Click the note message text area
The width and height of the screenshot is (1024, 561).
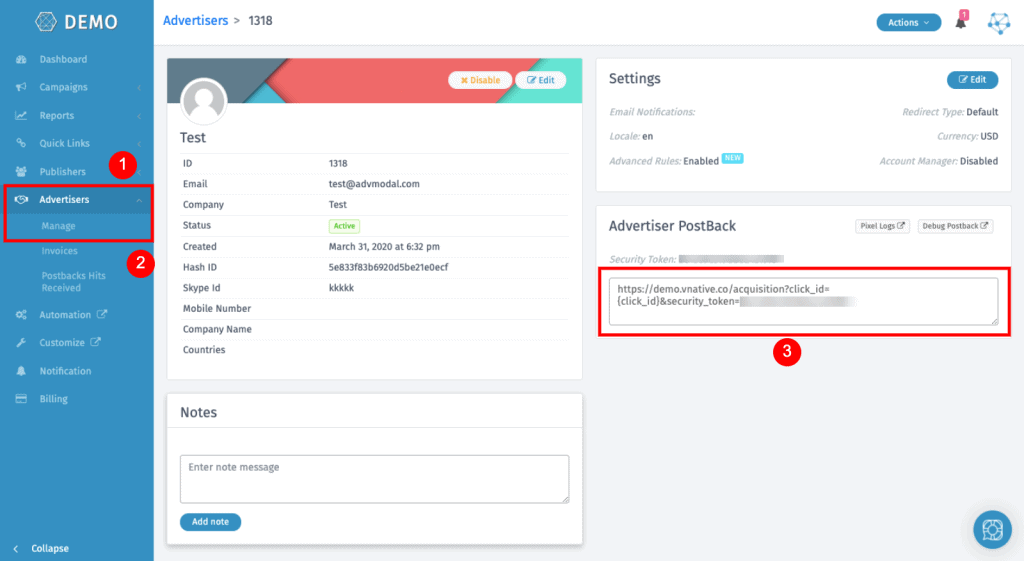coord(374,478)
